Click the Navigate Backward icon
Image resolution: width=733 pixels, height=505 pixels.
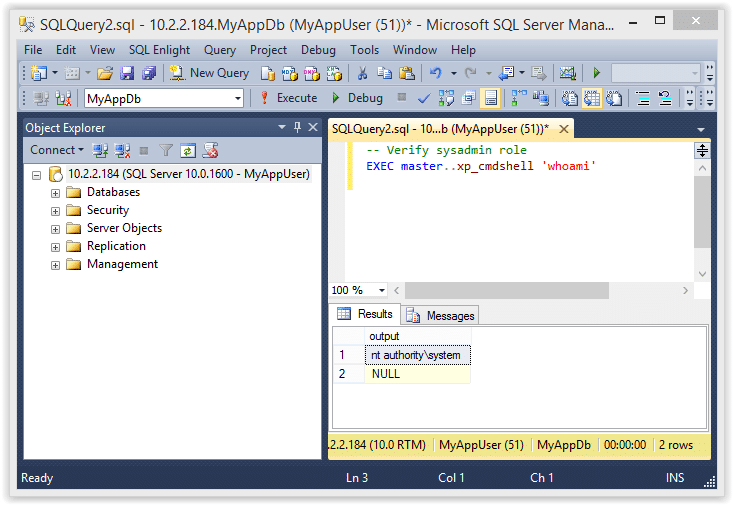[x=506, y=73]
